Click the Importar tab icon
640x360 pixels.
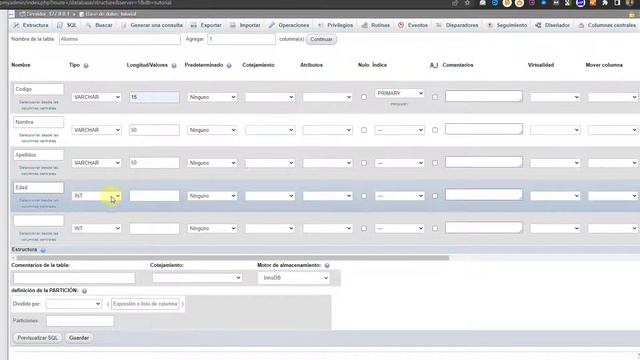[233, 25]
